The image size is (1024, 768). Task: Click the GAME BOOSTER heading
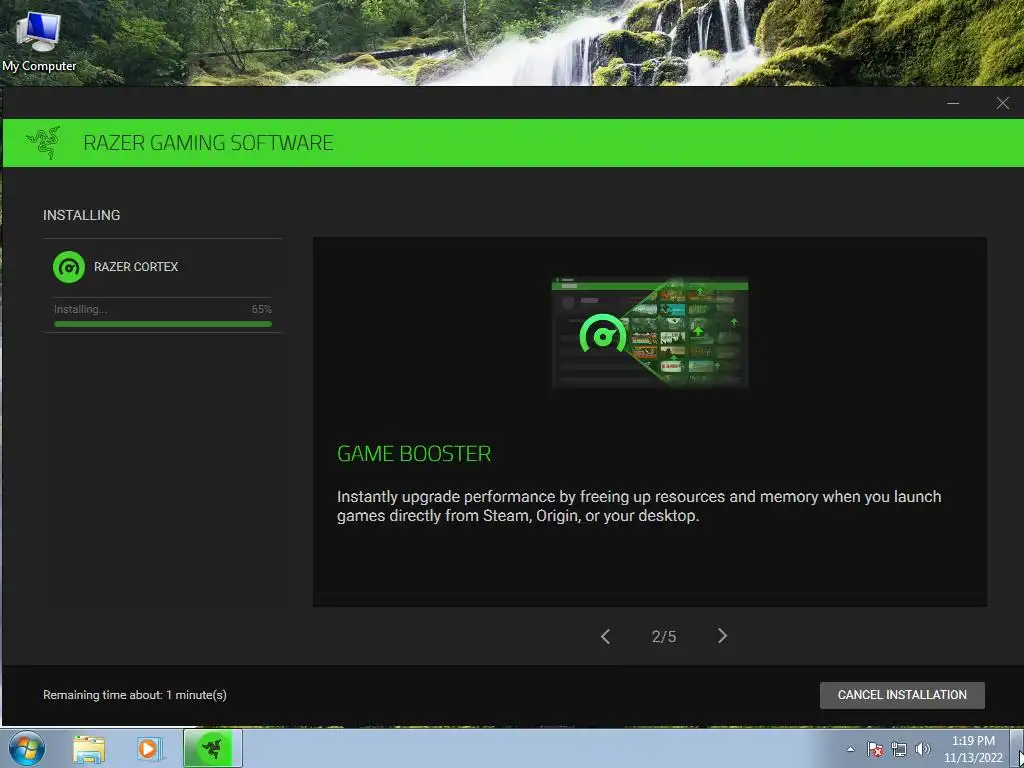(x=413, y=453)
